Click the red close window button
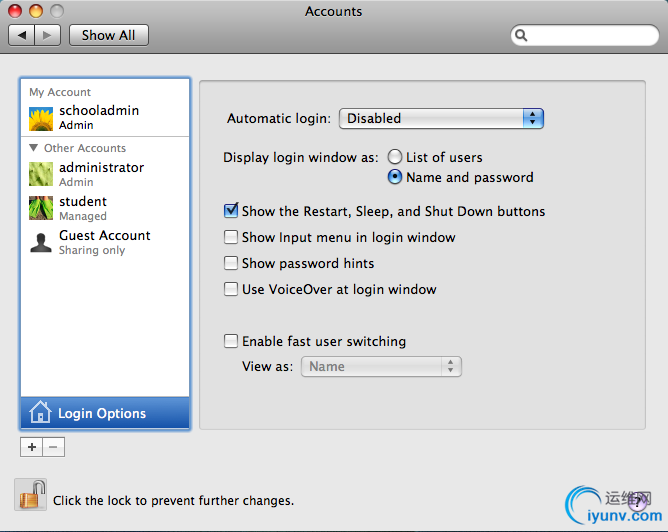The width and height of the screenshot is (668, 532). 15,11
